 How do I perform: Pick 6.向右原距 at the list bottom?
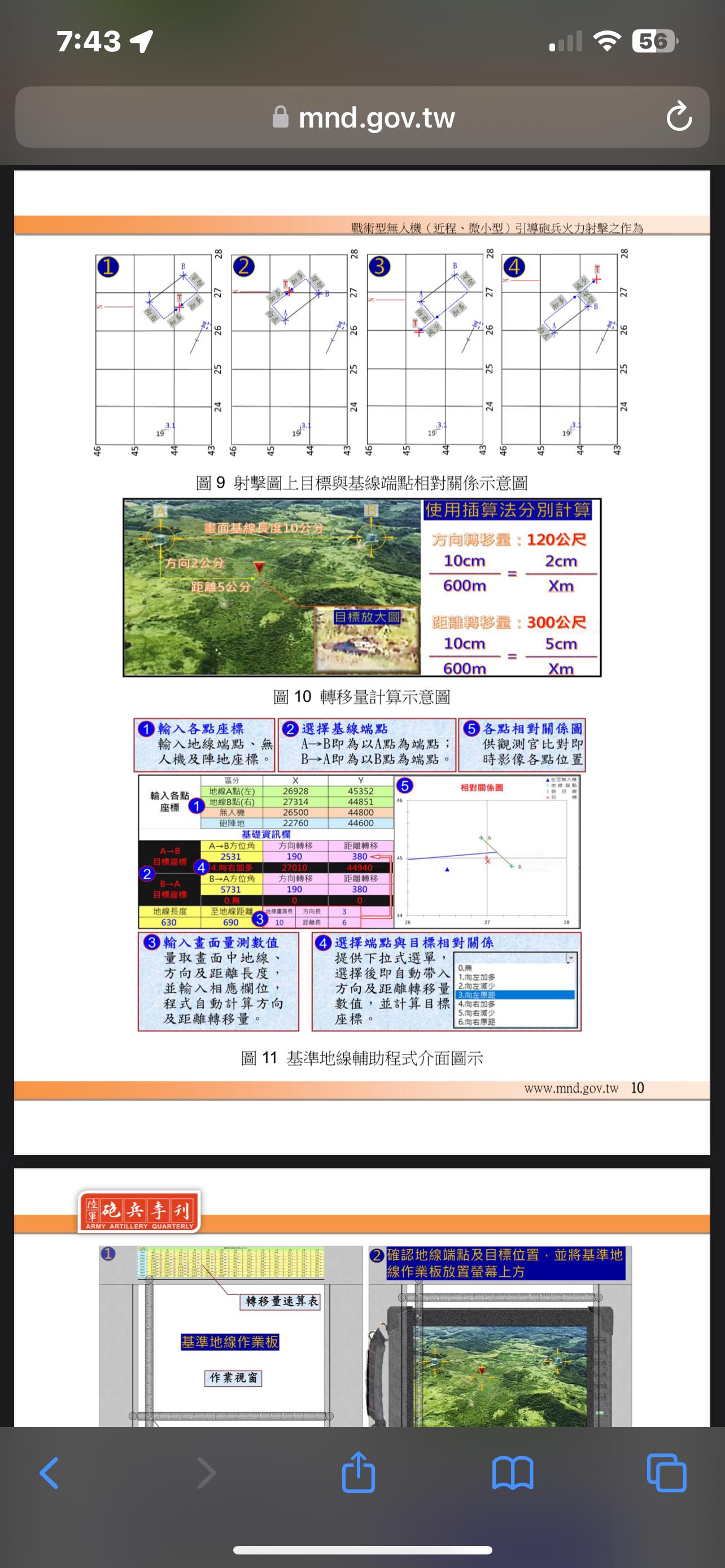(477, 1022)
